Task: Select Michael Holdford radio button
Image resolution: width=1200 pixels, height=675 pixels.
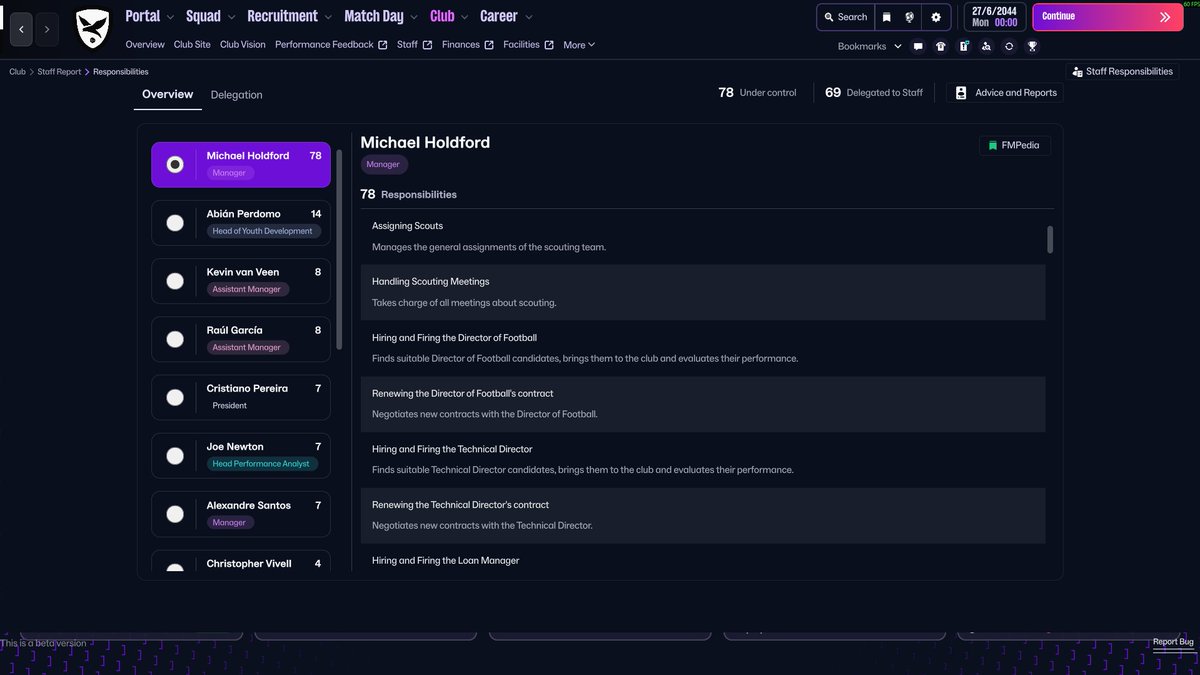Action: click(x=175, y=165)
